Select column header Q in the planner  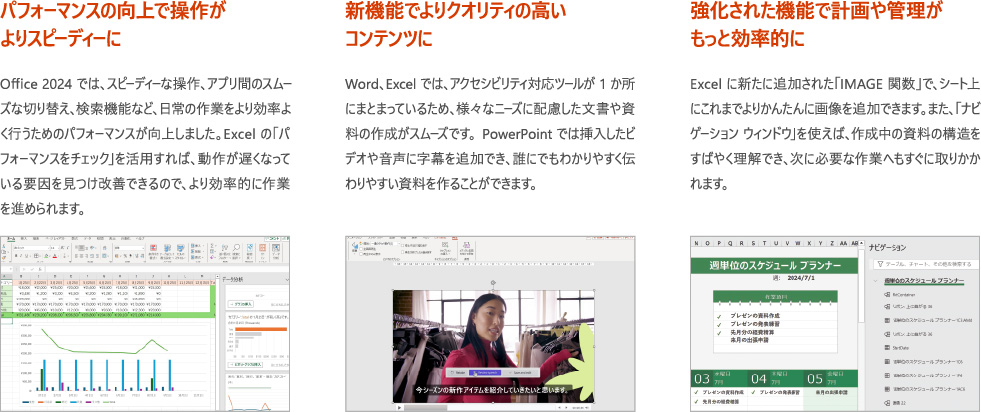tap(730, 243)
